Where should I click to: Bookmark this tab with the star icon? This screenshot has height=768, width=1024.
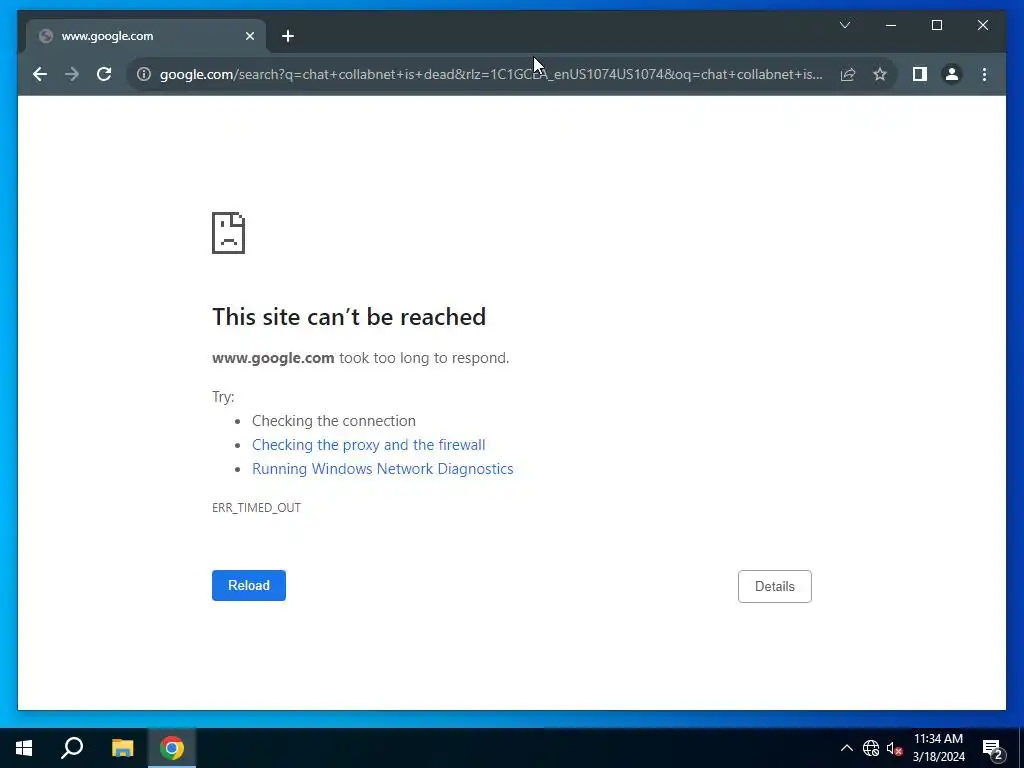[x=880, y=74]
